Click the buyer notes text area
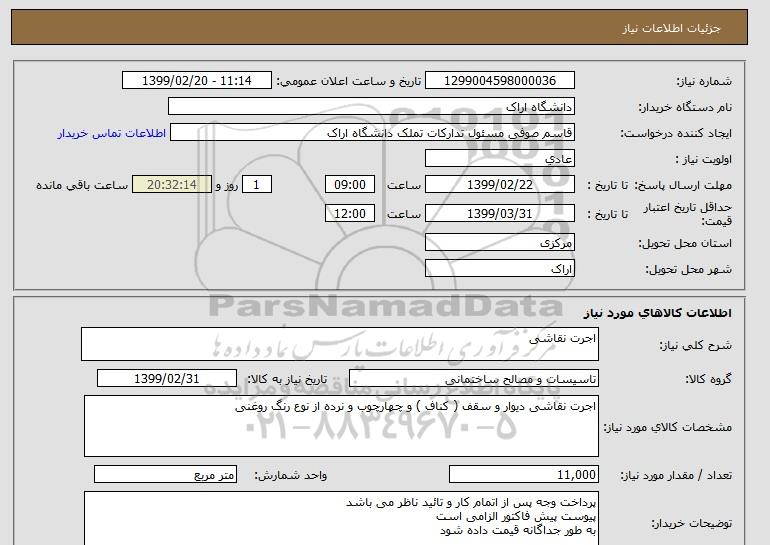 click(341, 518)
